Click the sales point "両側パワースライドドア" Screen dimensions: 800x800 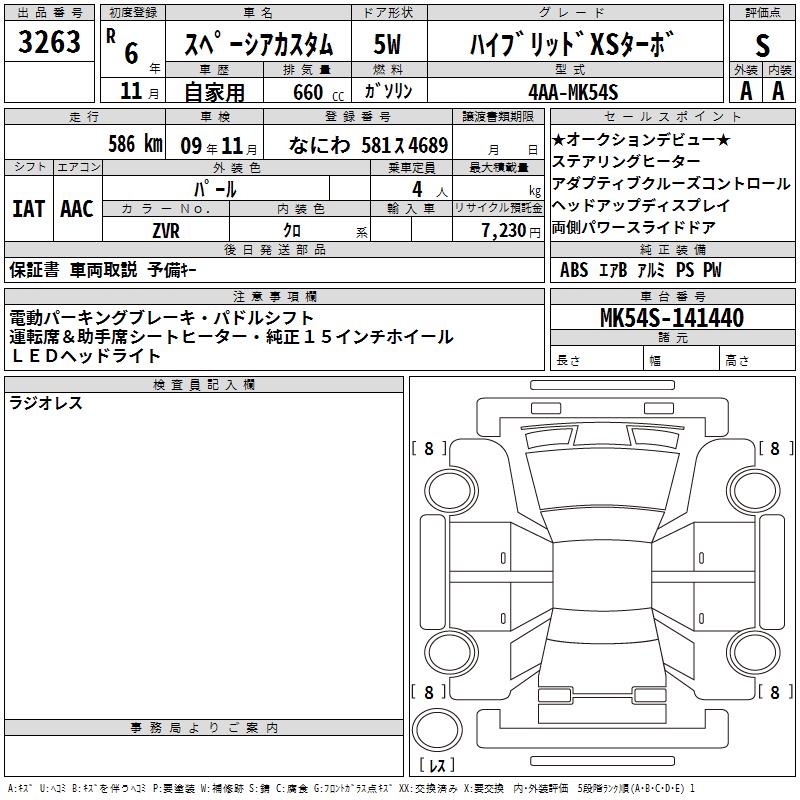tap(634, 227)
